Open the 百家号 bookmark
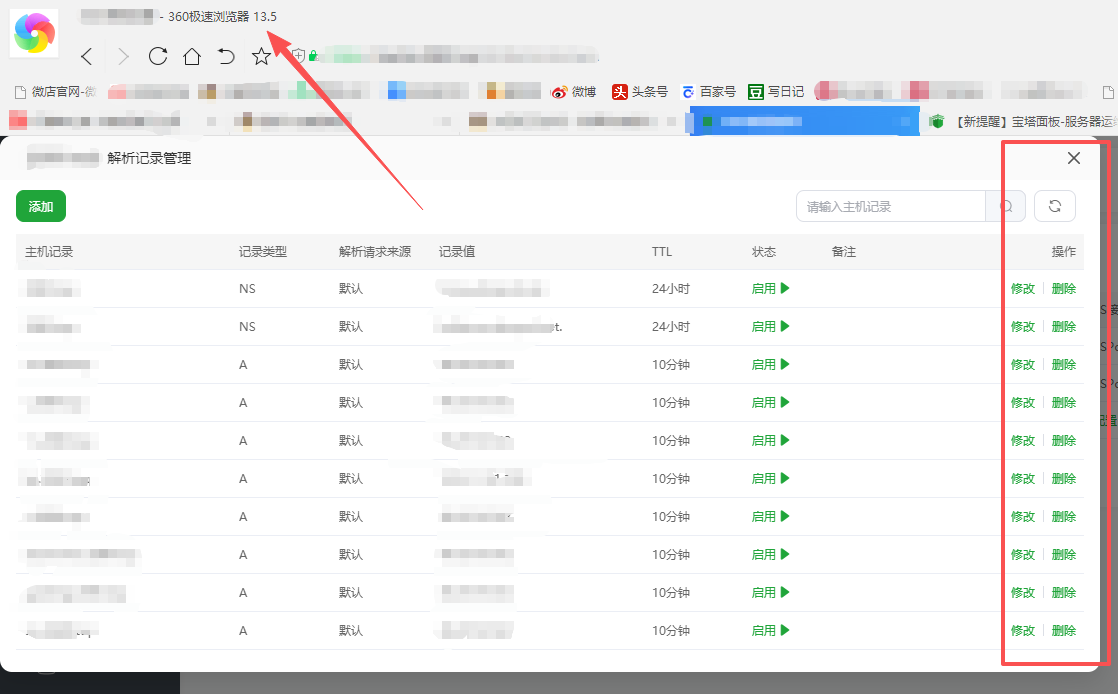 click(x=708, y=92)
